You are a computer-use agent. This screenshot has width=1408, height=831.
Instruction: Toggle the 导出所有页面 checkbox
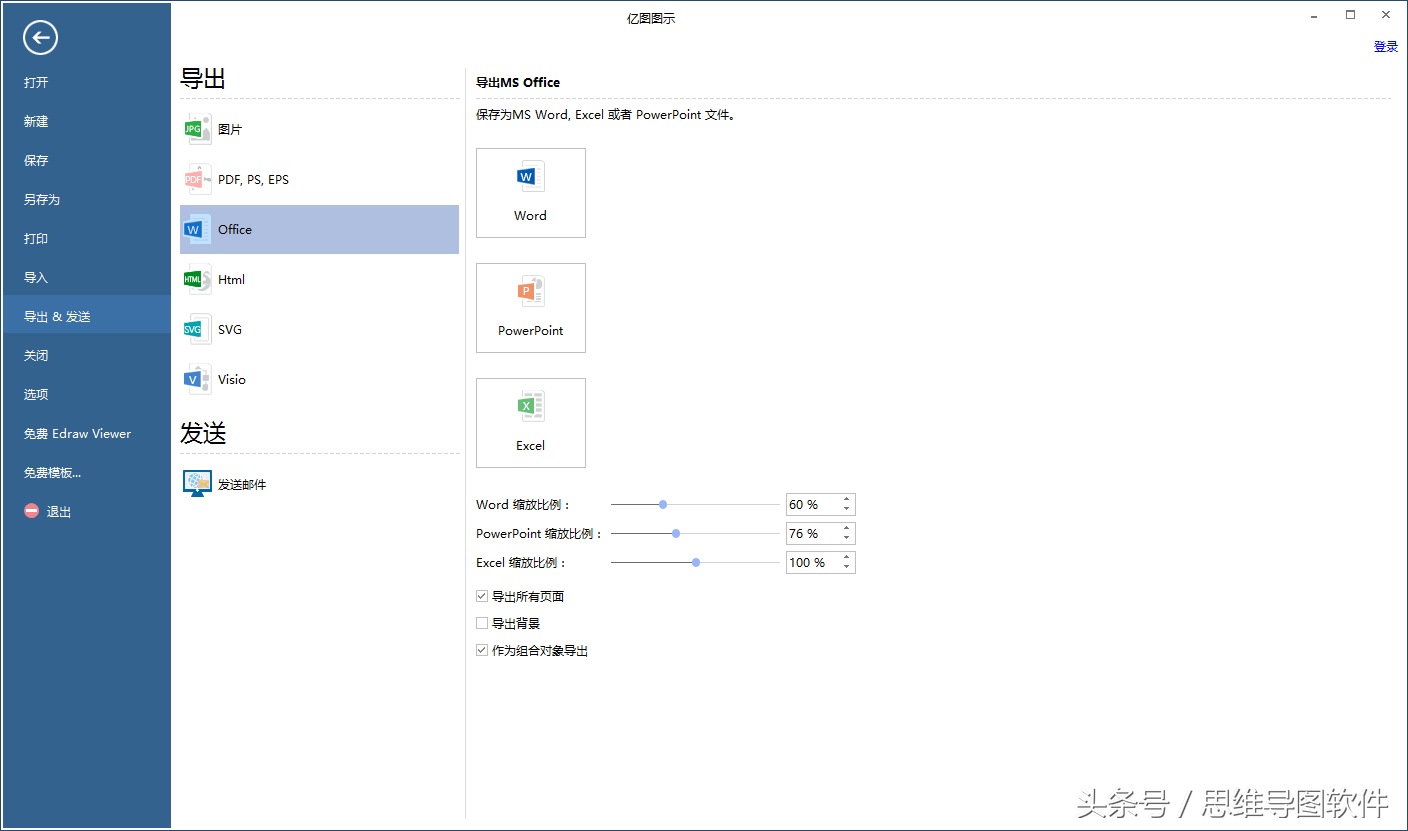482,596
